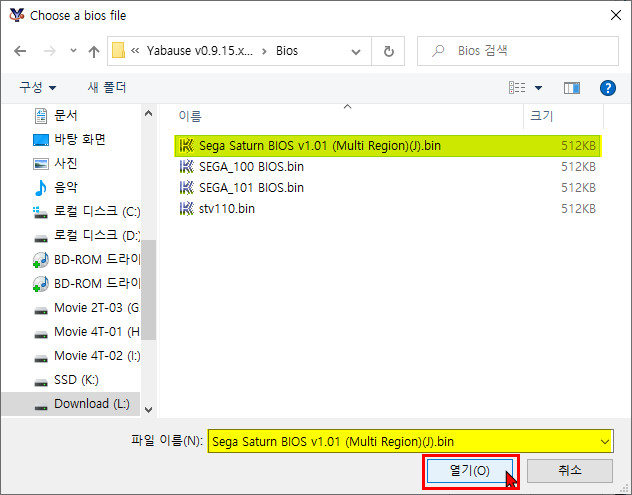632x495 pixels.
Task: Open the recent locations dropdown arrow
Action: tap(73, 51)
